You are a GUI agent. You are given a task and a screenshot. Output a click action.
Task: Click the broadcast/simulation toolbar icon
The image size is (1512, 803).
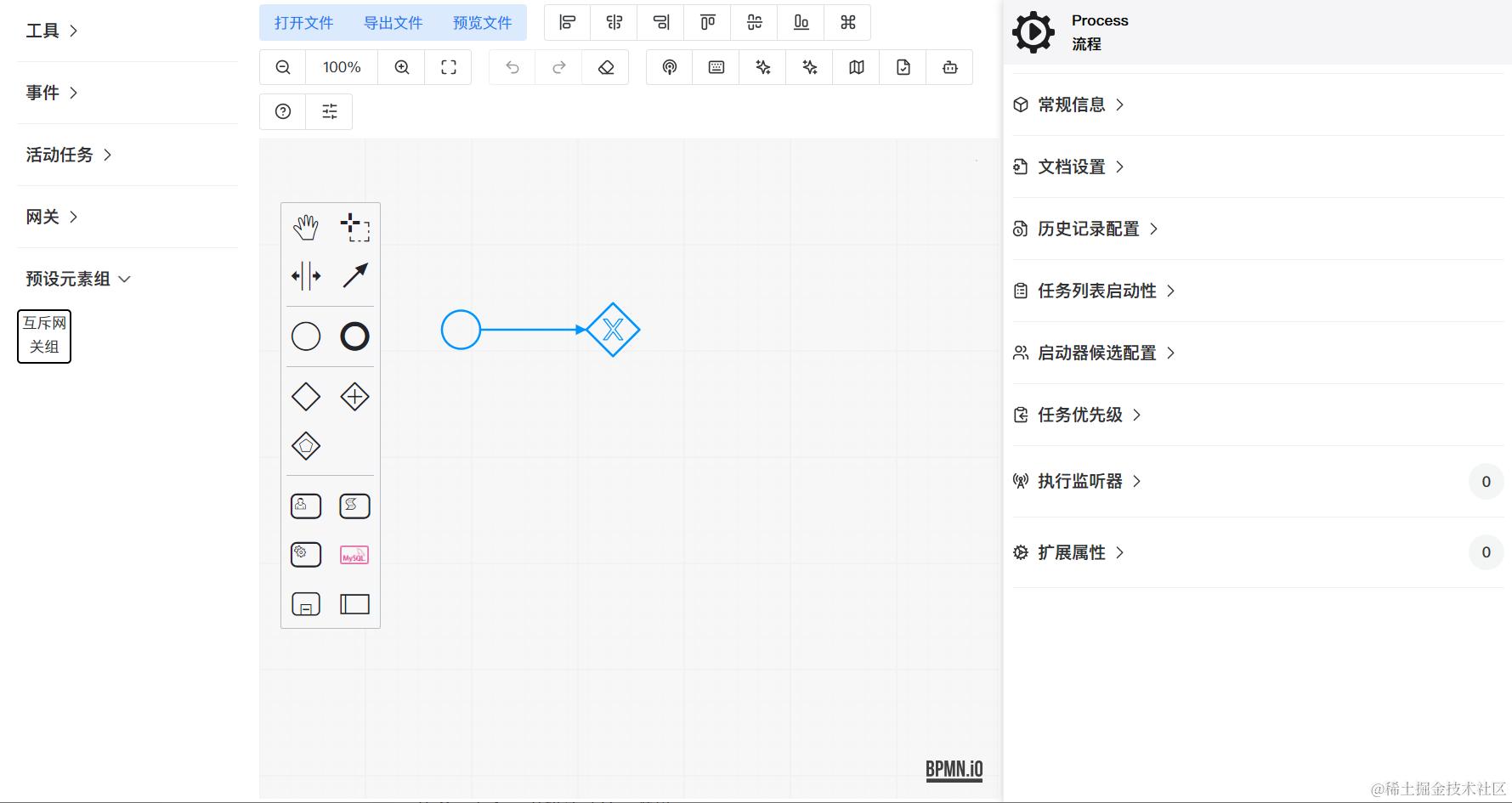(x=670, y=67)
